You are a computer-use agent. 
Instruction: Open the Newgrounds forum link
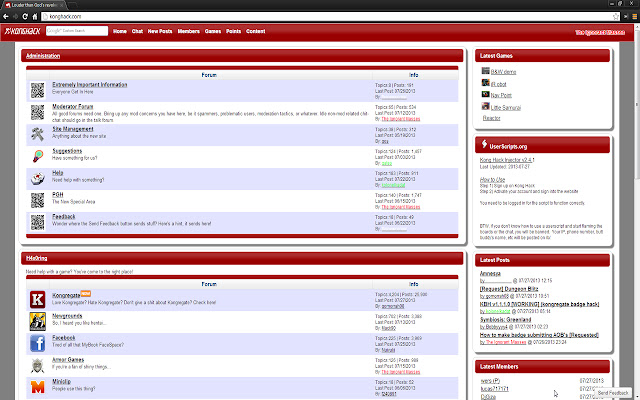(67, 316)
